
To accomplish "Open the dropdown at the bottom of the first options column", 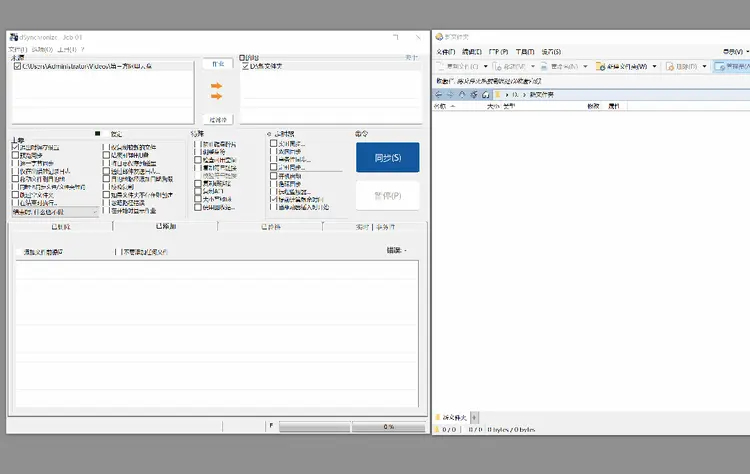I will tap(96, 212).
